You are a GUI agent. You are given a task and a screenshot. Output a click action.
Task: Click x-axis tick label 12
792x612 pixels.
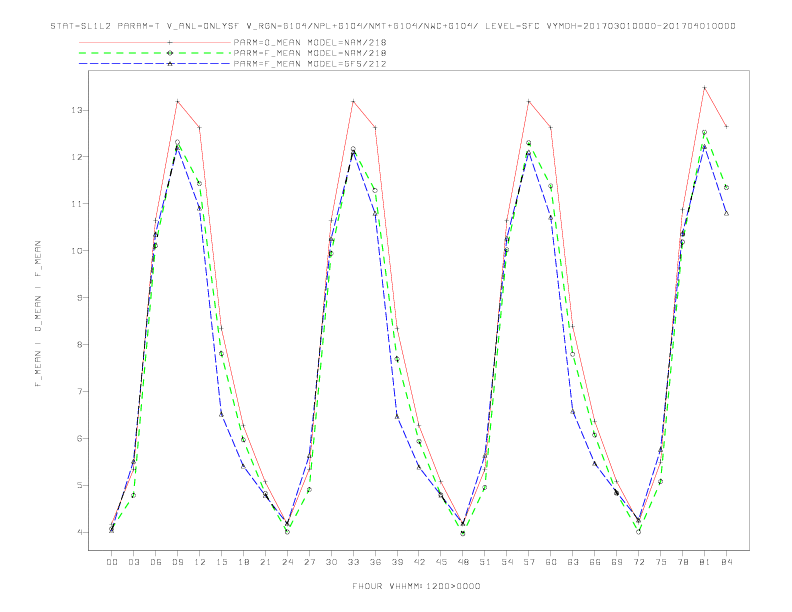[x=200, y=562]
